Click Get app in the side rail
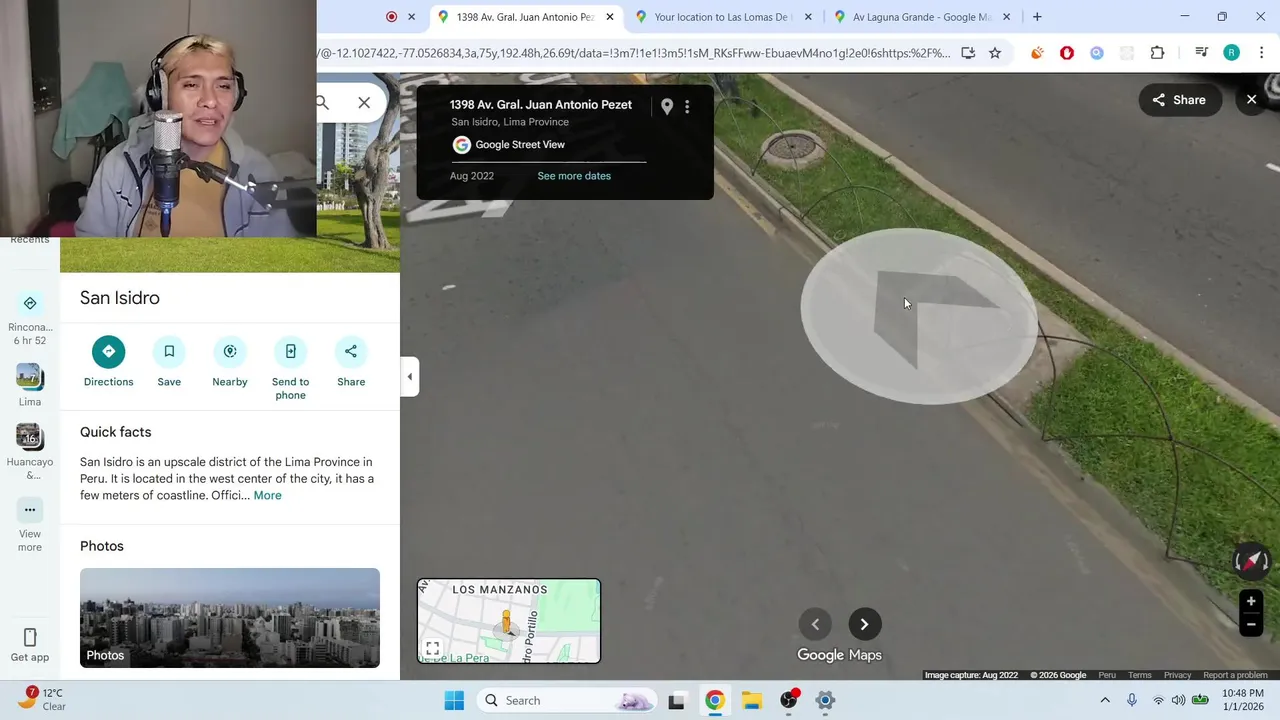Image resolution: width=1280 pixels, height=720 pixels. click(x=30, y=644)
